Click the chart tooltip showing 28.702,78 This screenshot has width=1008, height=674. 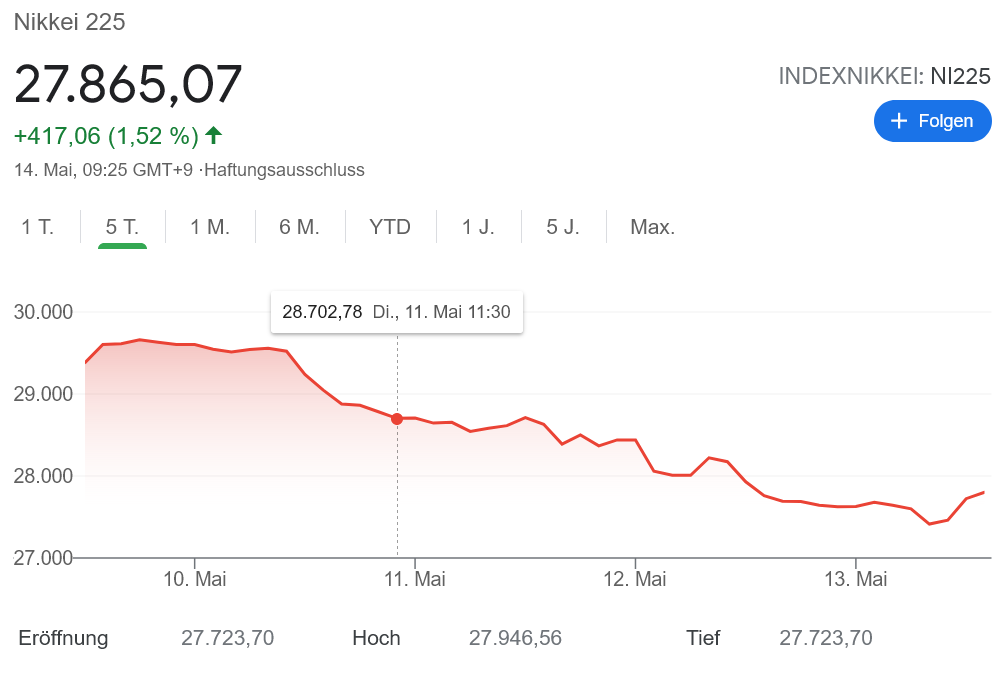point(396,312)
